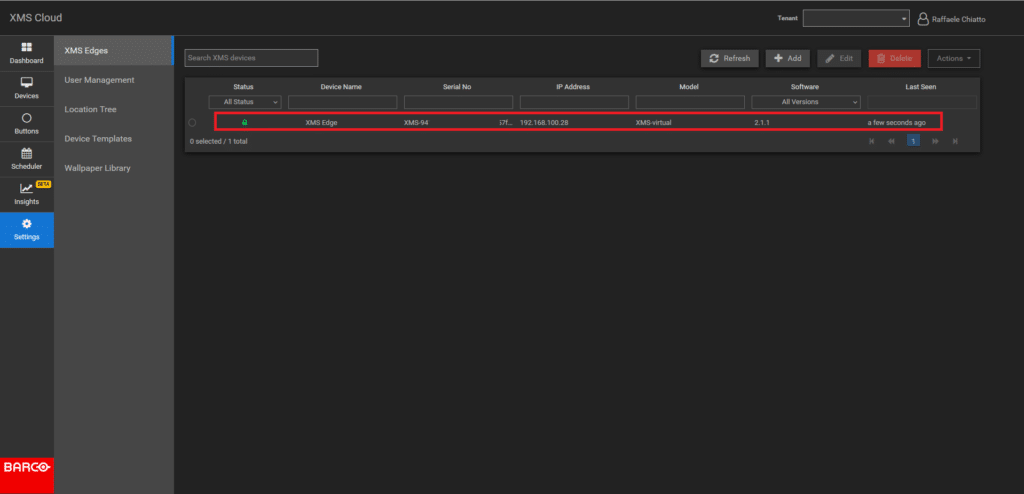Go to previous page of results
This screenshot has width=1024, height=494.
pos(891,140)
